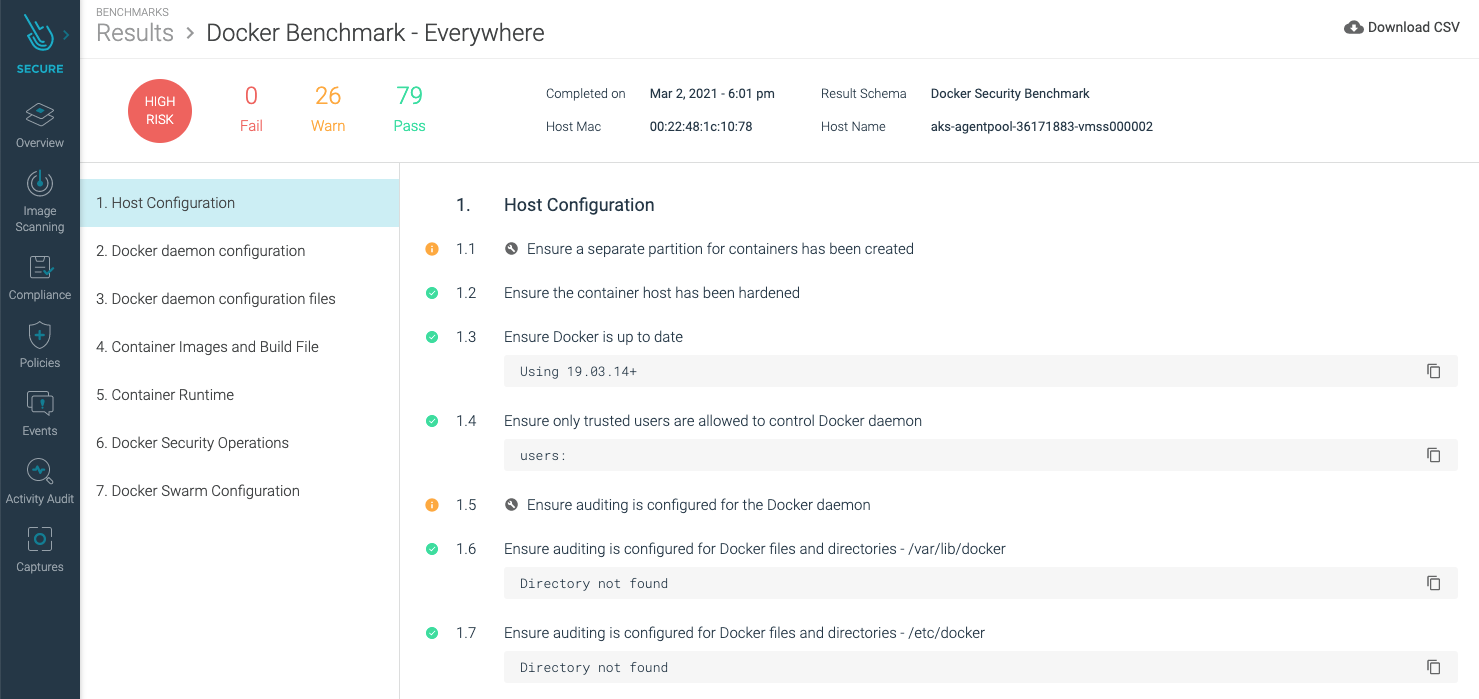The height and width of the screenshot is (699, 1479).
Task: Click remediation wrench icon on rule 1.1
Action: [511, 249]
